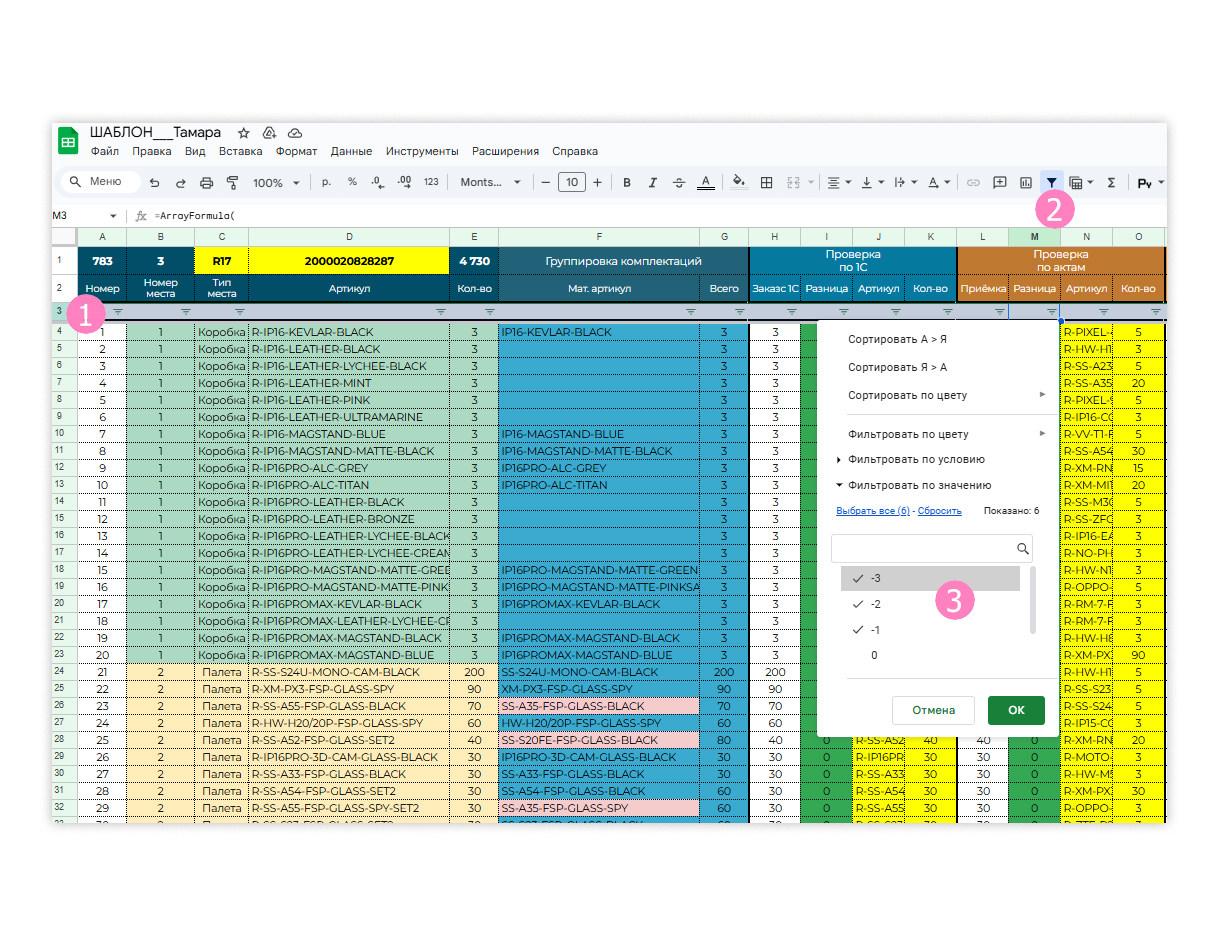1219x945 pixels.
Task: Check the cloud save status icon
Action: point(294,133)
